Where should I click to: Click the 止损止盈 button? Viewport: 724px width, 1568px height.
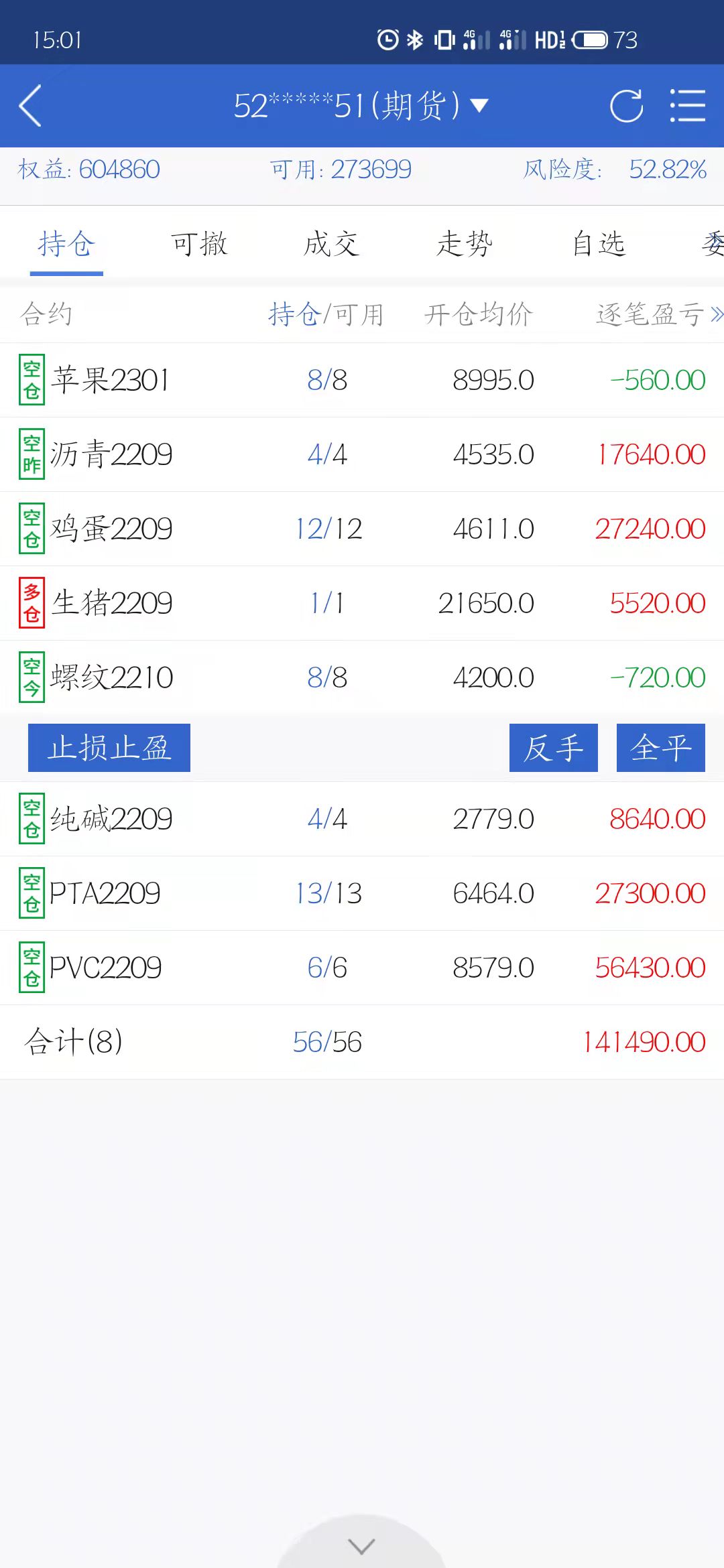tap(109, 748)
